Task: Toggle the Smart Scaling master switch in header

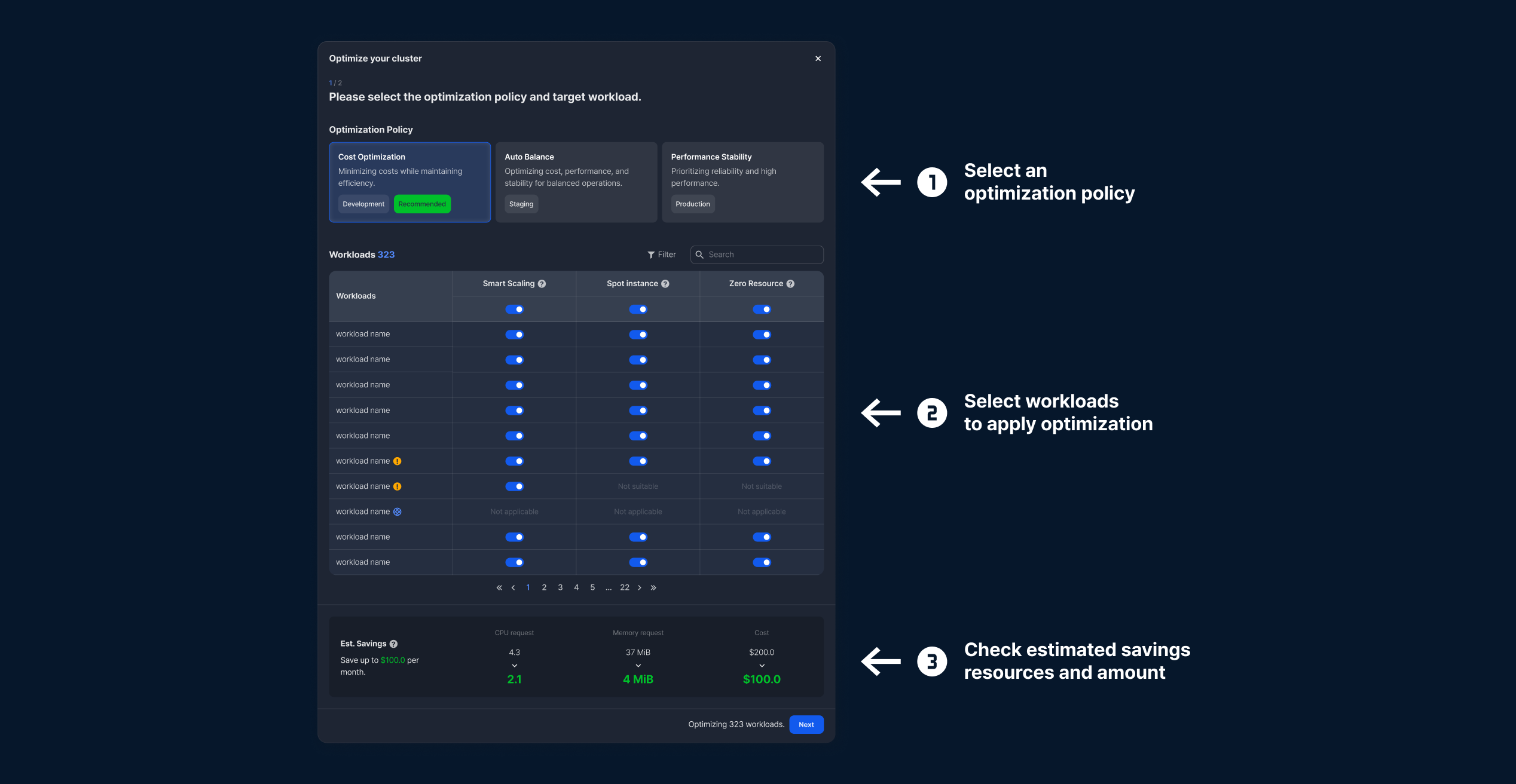Action: coord(514,309)
